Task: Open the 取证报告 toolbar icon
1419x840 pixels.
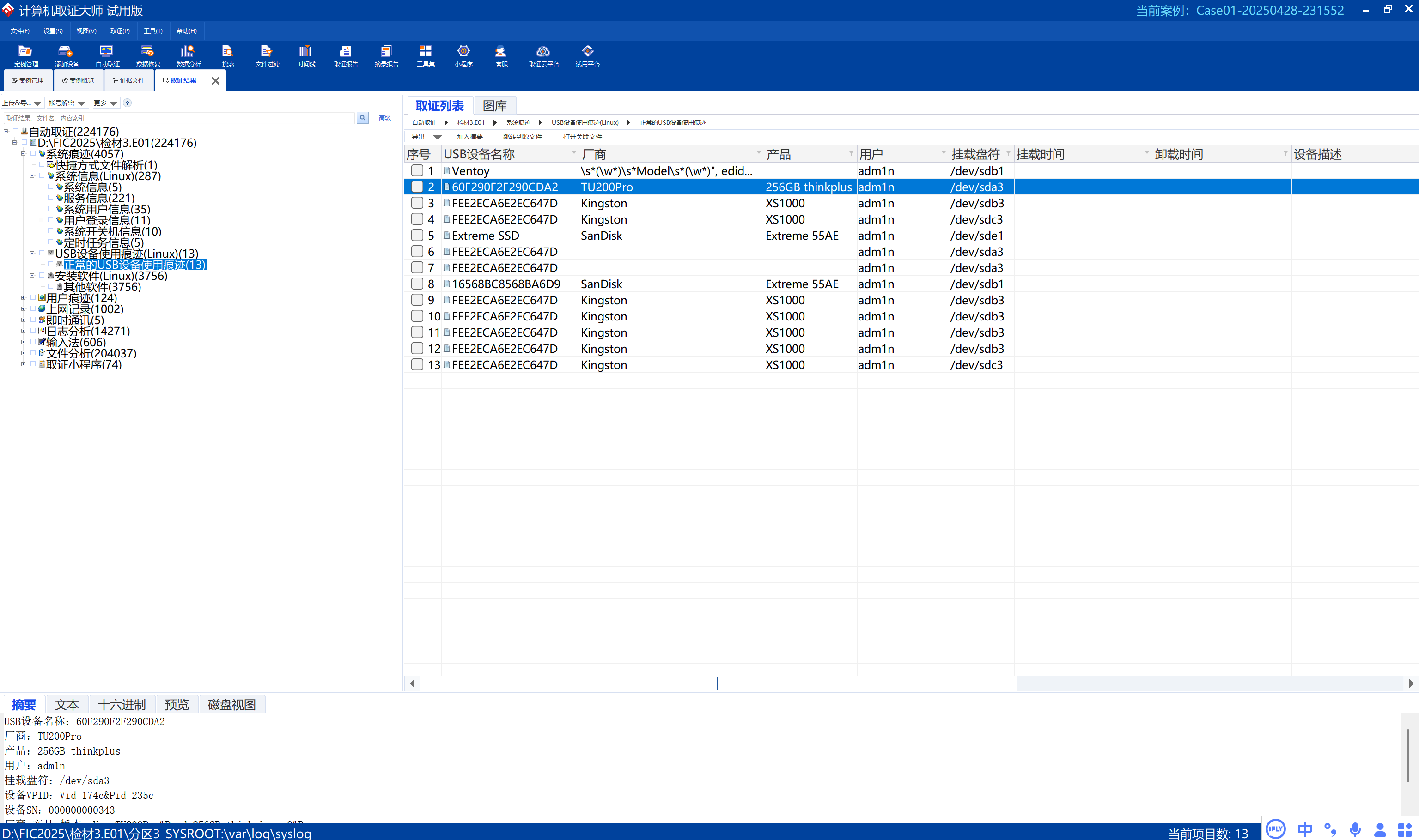Action: [346, 56]
